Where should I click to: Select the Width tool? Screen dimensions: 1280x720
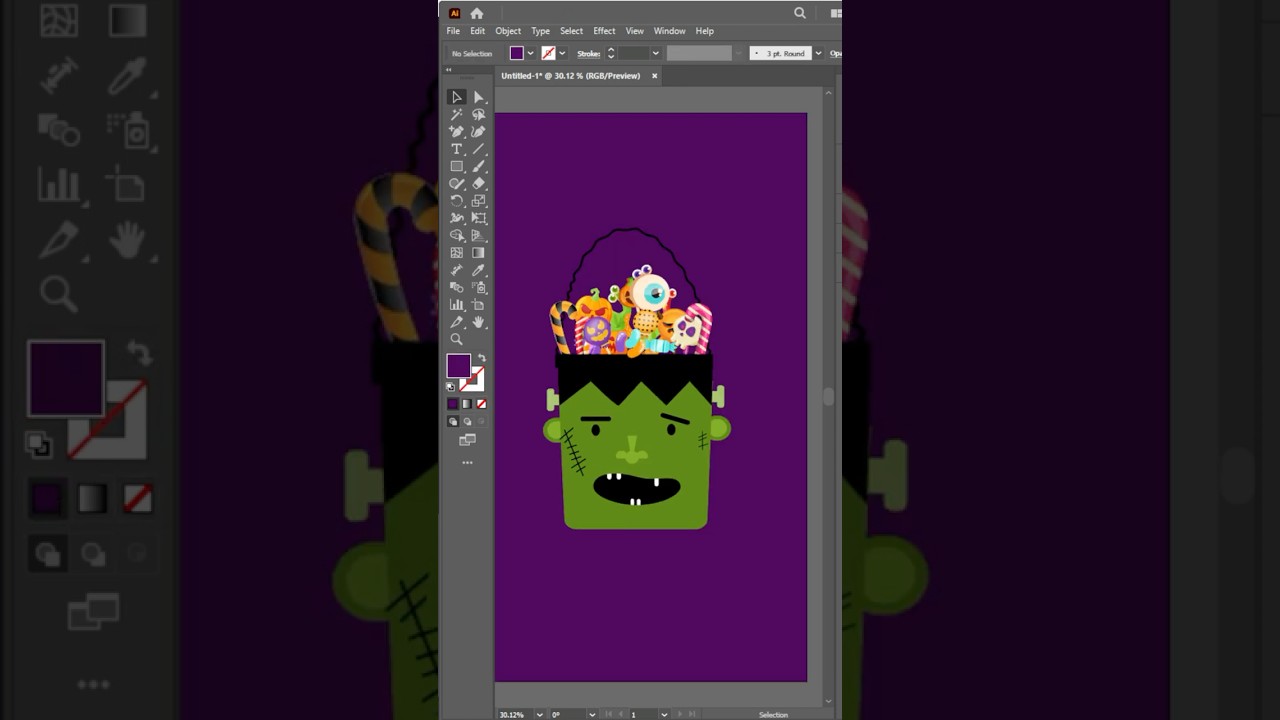click(x=457, y=218)
